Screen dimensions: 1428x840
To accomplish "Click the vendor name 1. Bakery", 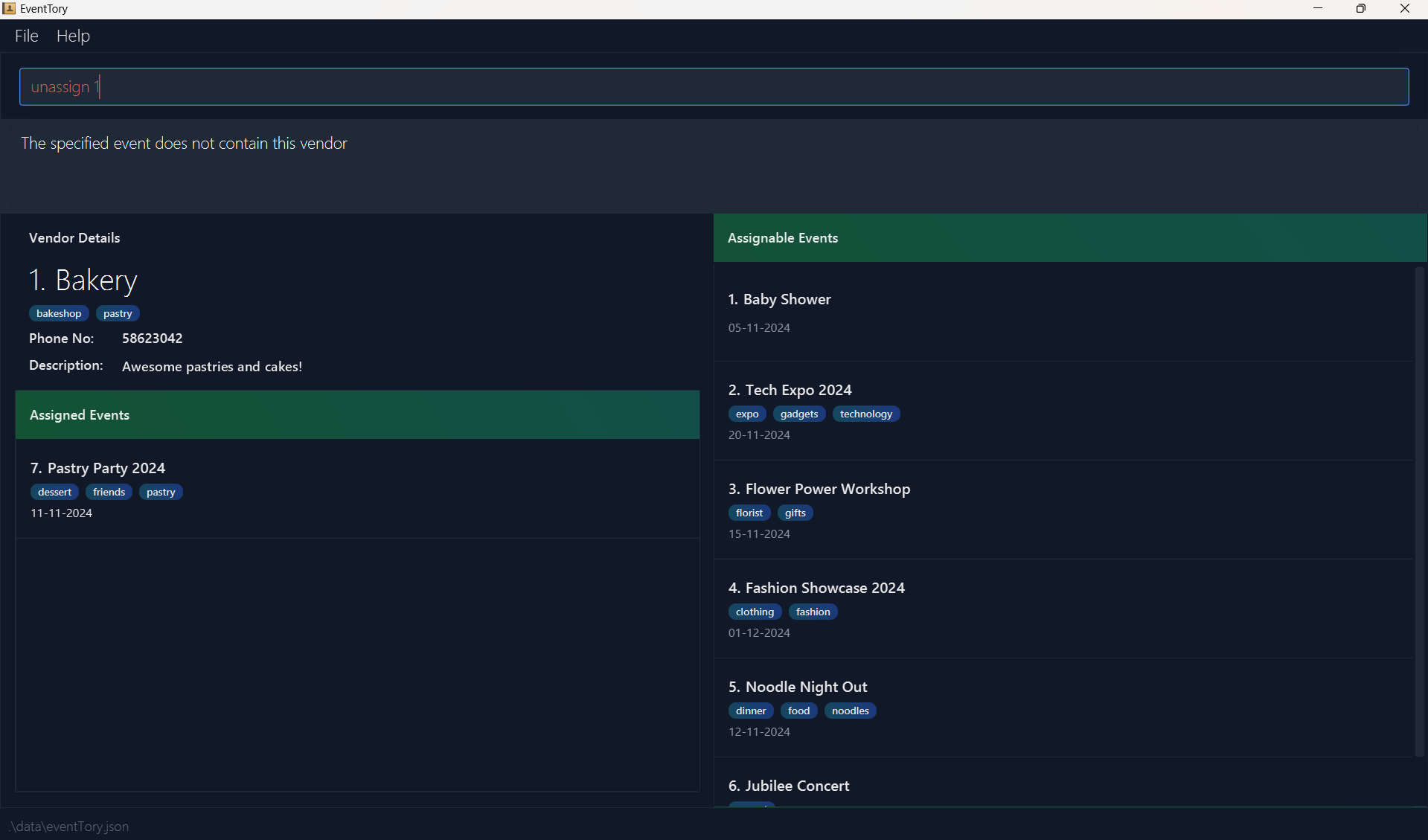I will coord(83,280).
